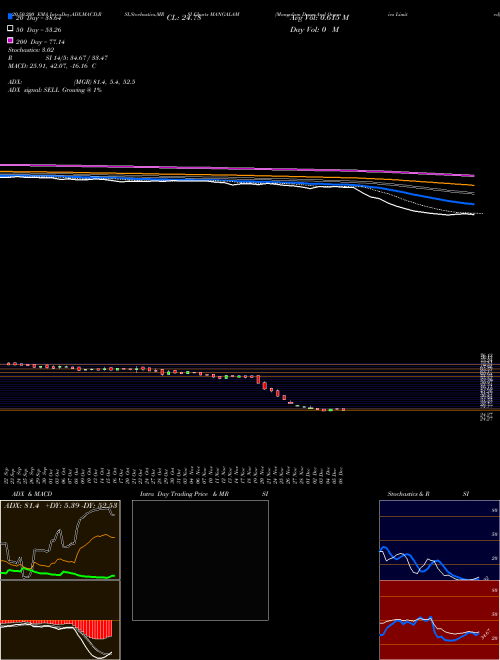
Task: Click the first candlestick on the price chart
Action: [x=8, y=364]
